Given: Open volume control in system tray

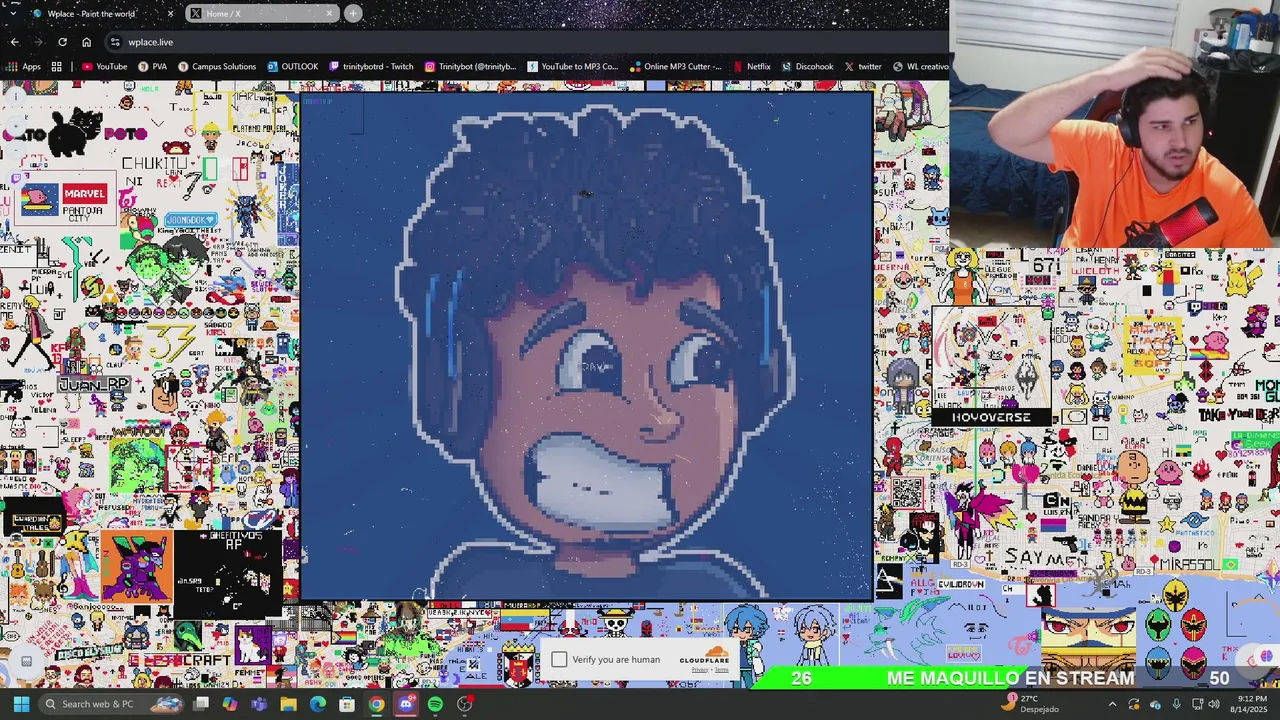Looking at the screenshot, I should coord(1214,704).
